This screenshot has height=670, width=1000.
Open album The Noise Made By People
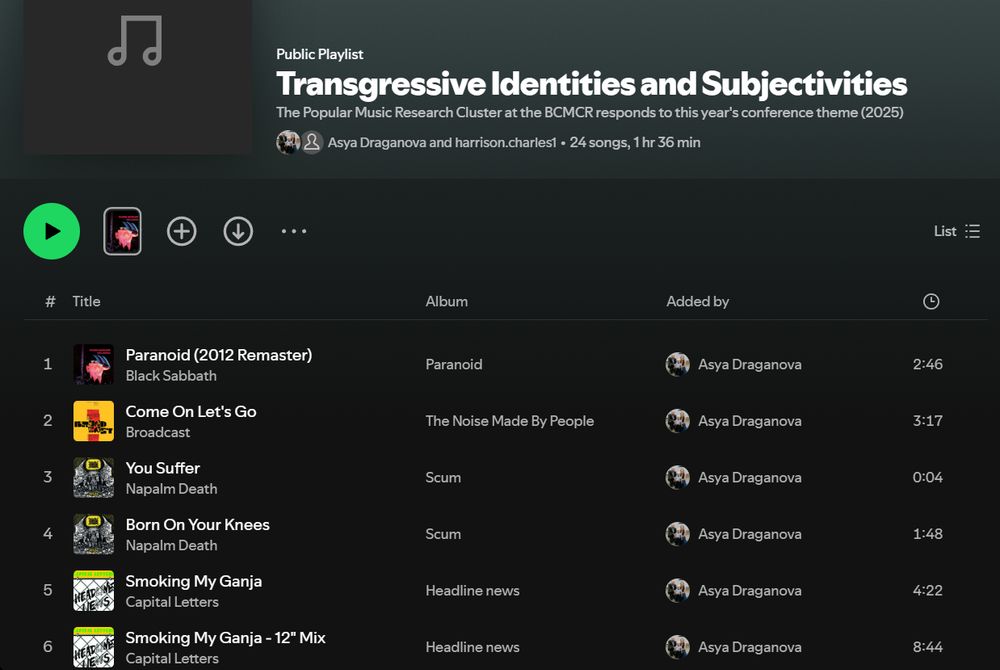pyautogui.click(x=510, y=421)
